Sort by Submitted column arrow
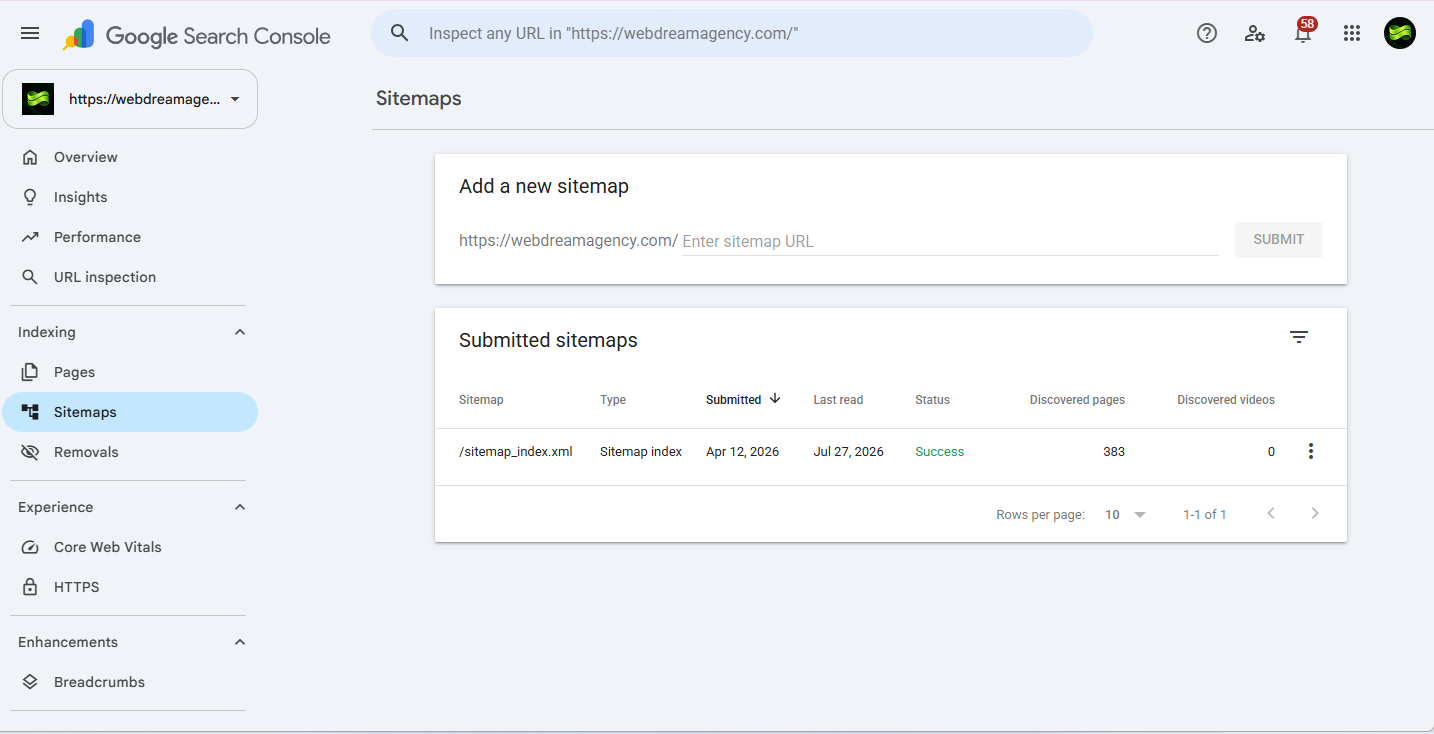1434x734 pixels. [x=775, y=398]
